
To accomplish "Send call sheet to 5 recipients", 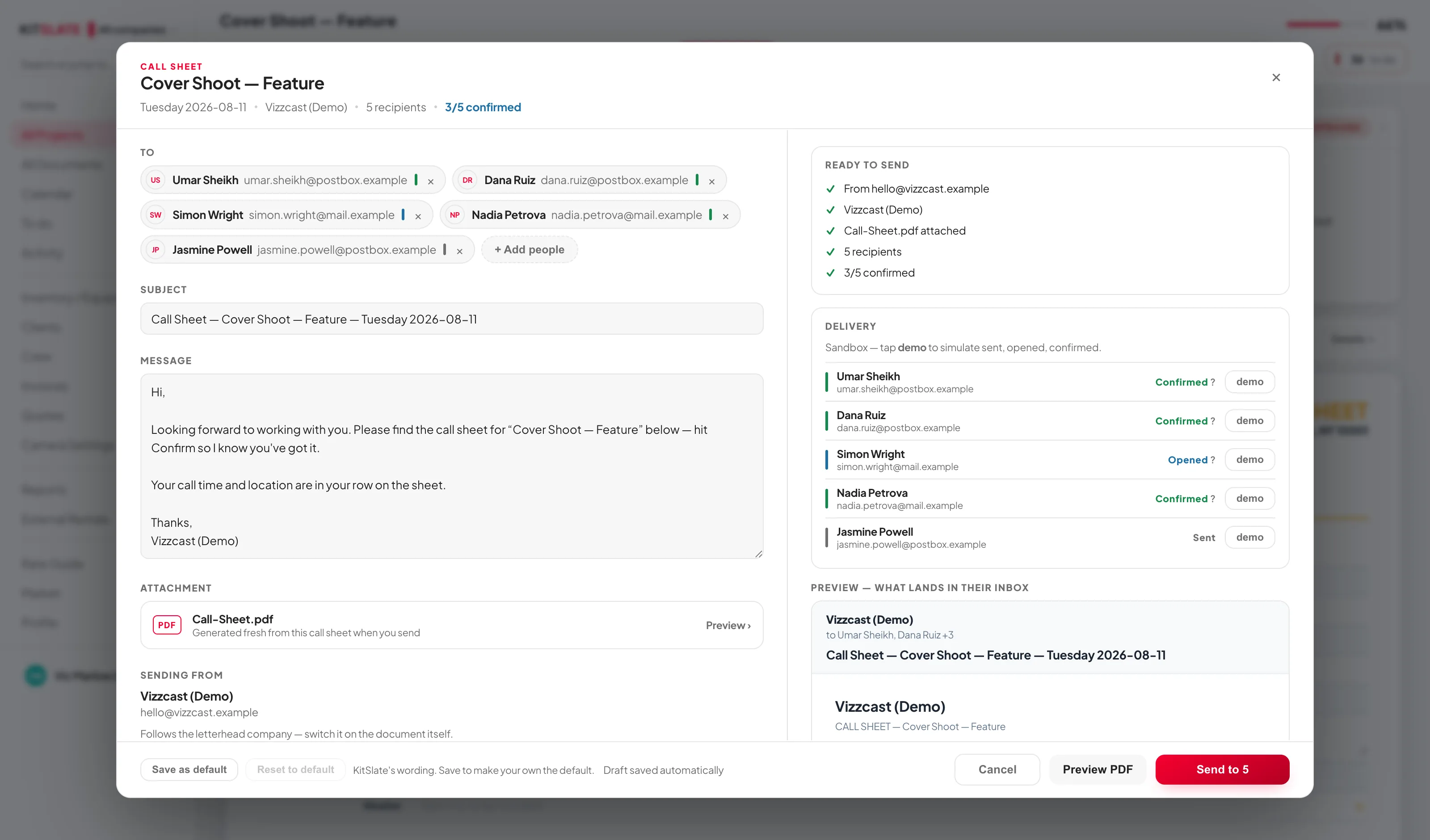I will 1222,769.
